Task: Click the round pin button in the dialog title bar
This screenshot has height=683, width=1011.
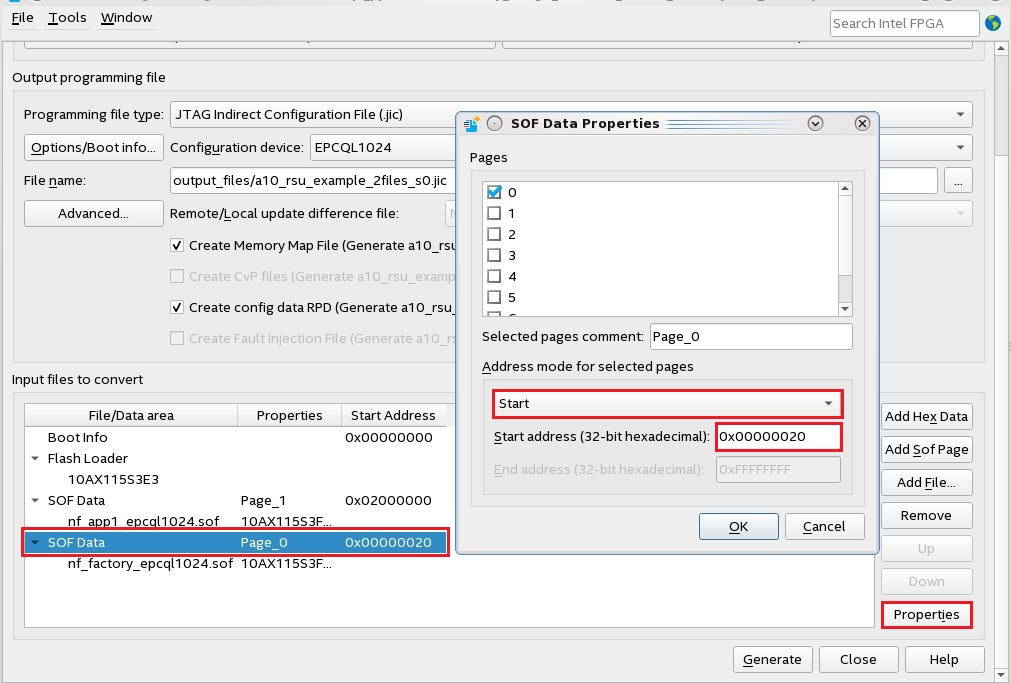Action: point(495,123)
